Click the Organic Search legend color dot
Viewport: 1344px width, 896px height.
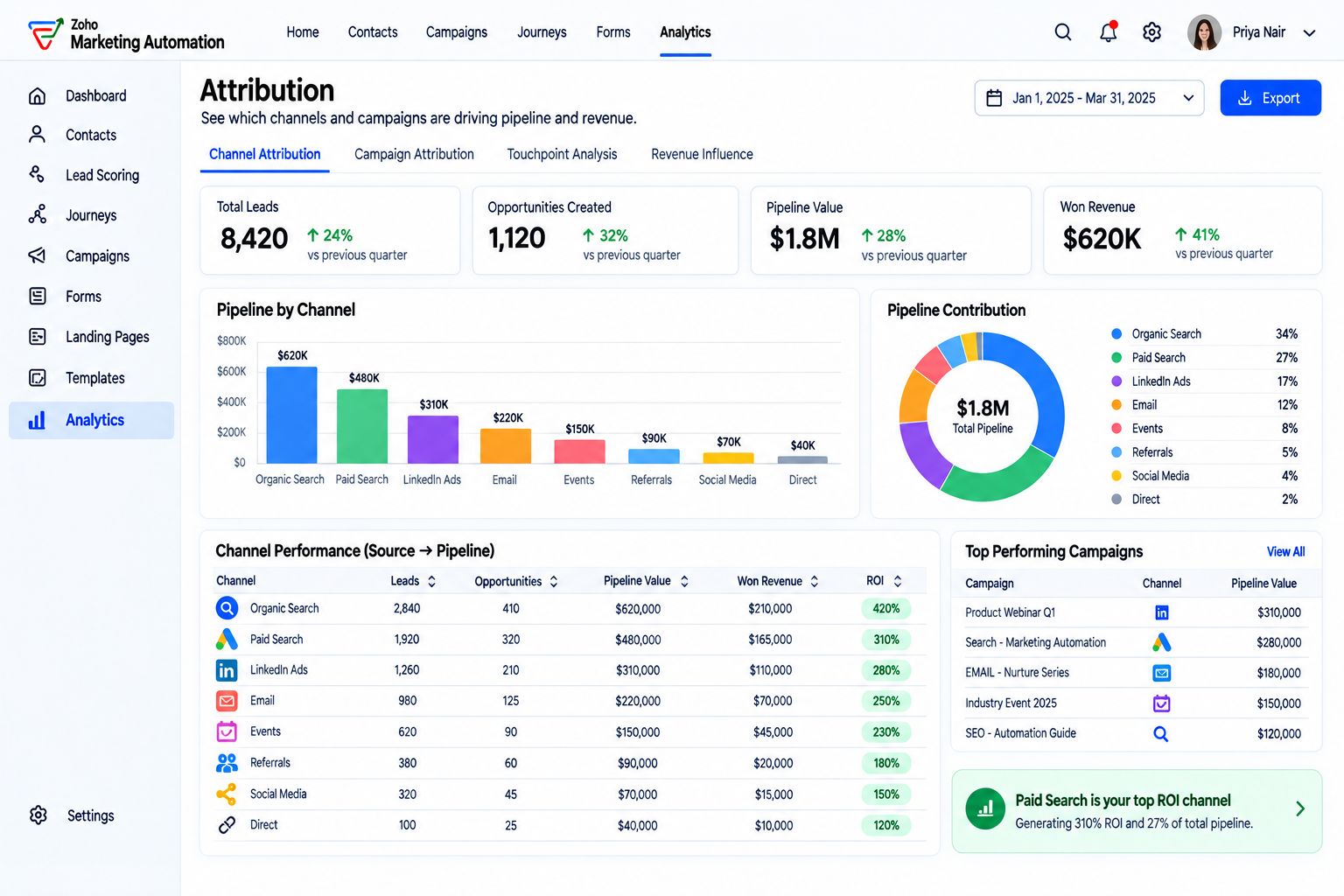pyautogui.click(x=1116, y=334)
